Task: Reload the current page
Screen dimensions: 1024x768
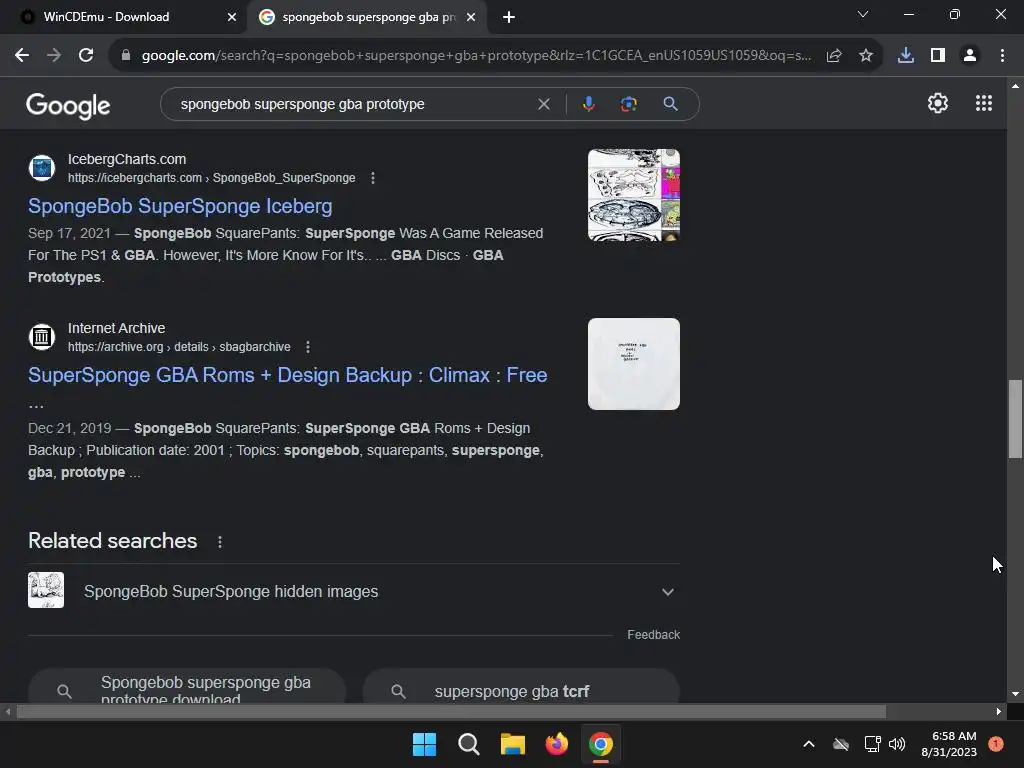Action: point(86,56)
